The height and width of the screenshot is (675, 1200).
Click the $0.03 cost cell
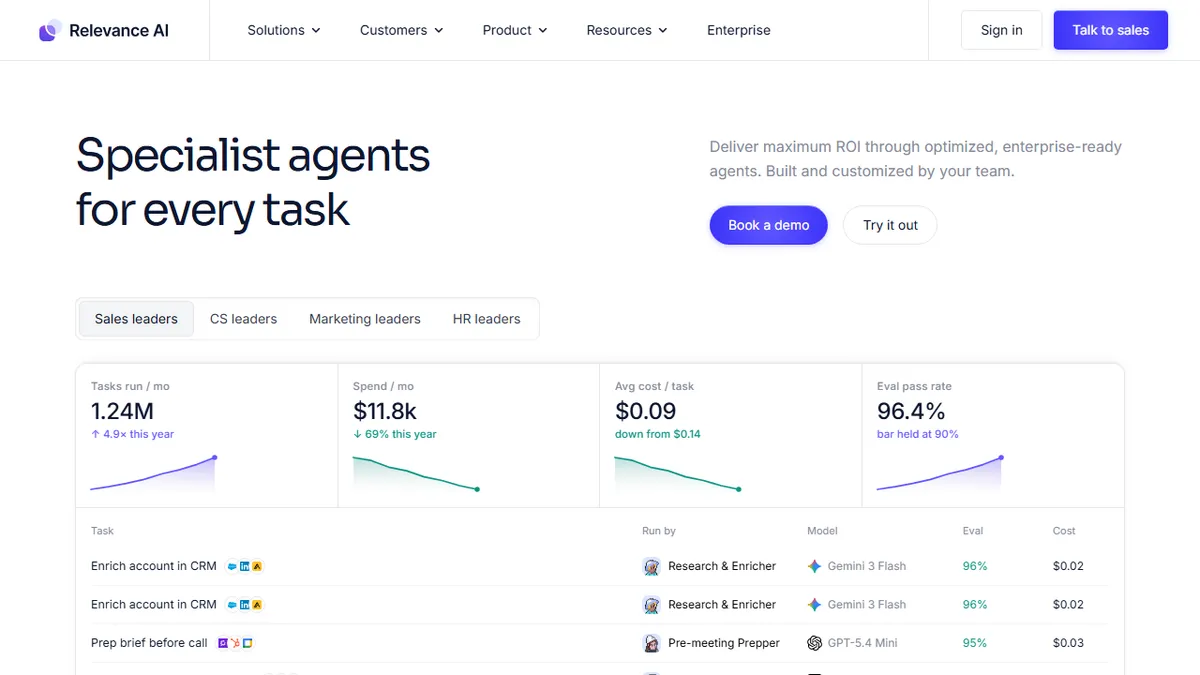pyautogui.click(x=1068, y=643)
